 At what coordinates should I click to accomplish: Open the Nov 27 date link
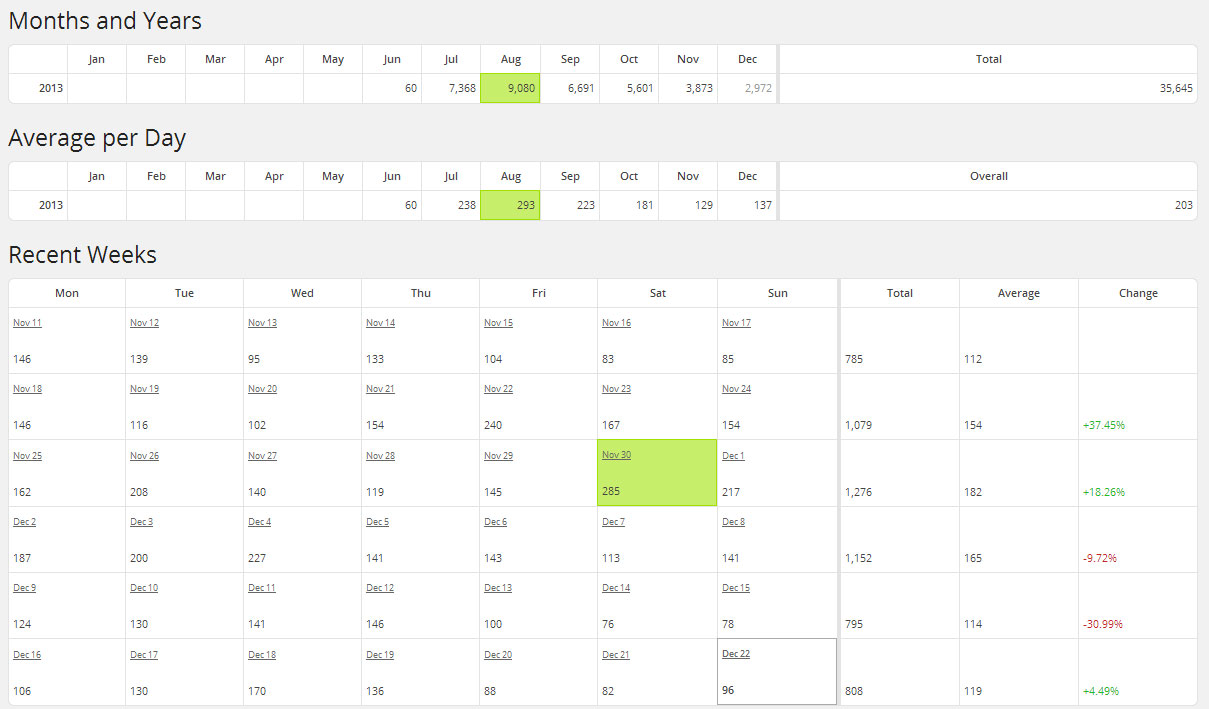click(262, 456)
